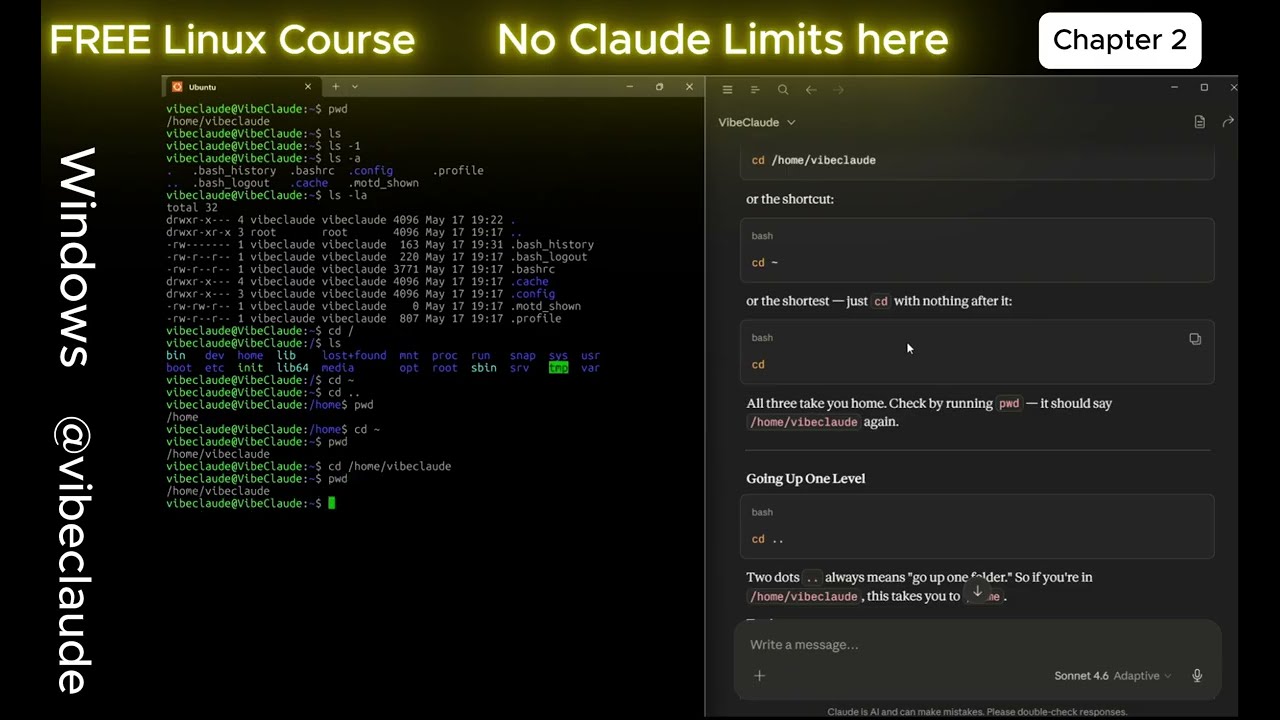Click 'media' in the terminal ls output
The width and height of the screenshot is (1280, 720).
[338, 368]
